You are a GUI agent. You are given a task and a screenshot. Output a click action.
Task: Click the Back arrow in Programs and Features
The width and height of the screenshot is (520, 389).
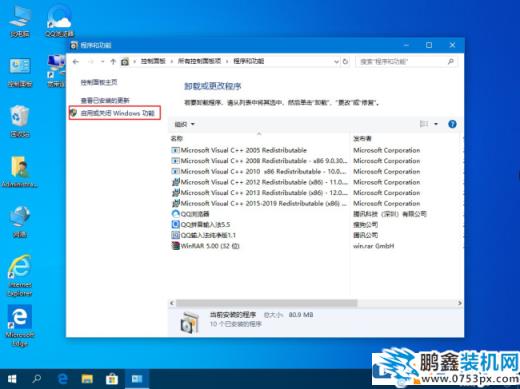76,62
